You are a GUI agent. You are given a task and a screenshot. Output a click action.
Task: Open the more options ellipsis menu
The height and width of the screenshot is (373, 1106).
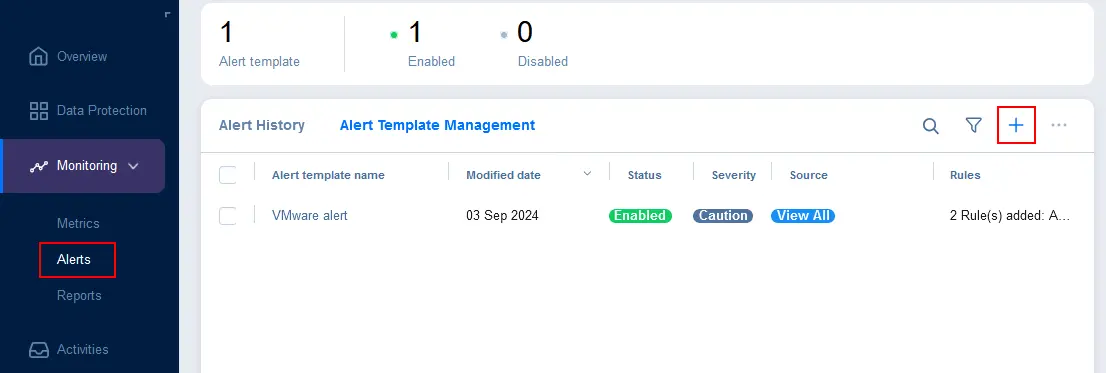(1059, 126)
